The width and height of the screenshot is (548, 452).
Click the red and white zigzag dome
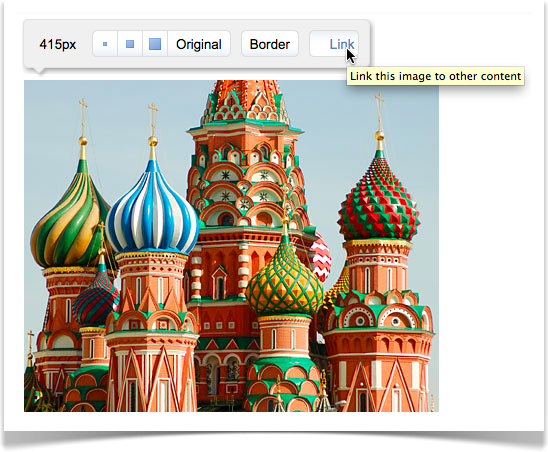(322, 257)
